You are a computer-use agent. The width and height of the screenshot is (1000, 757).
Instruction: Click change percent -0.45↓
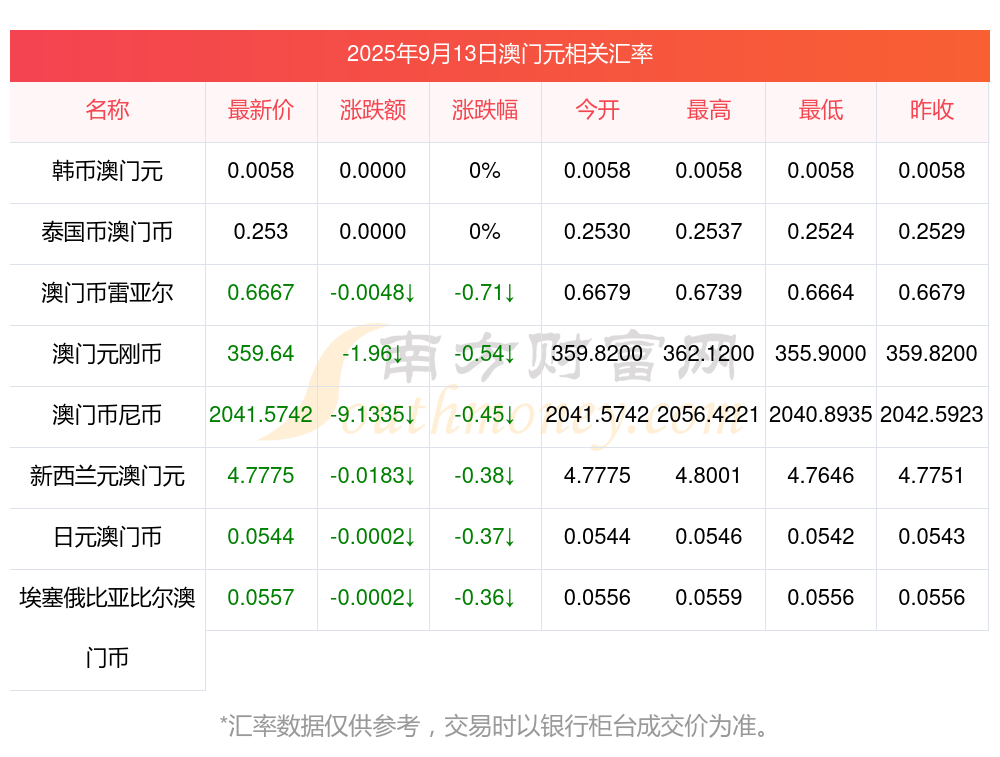[x=485, y=415]
